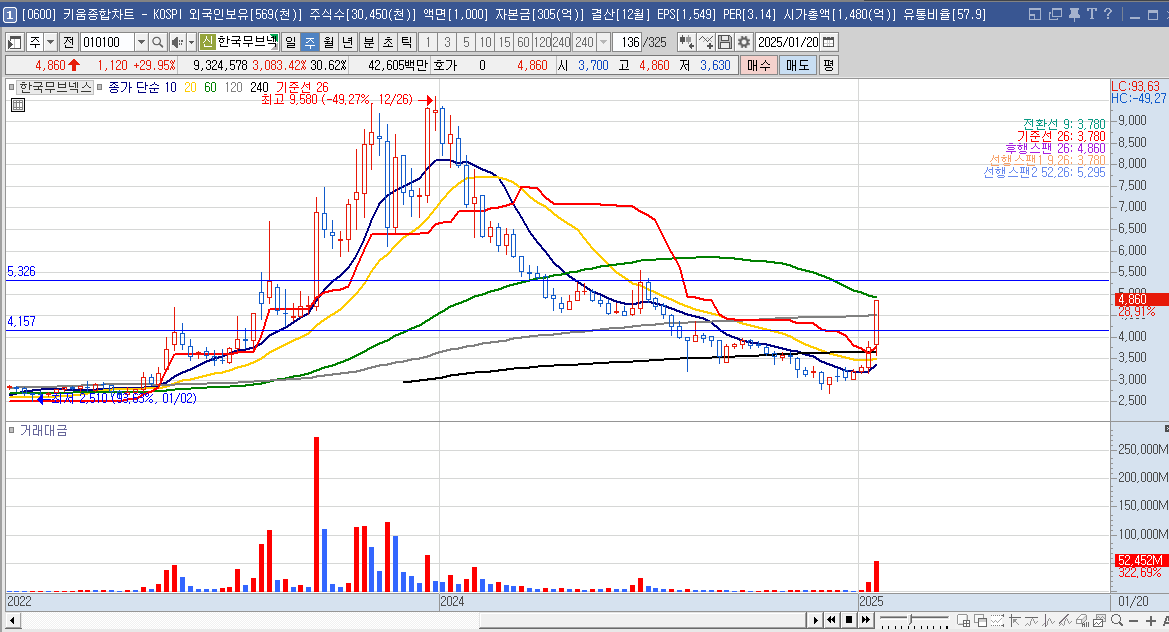Viewport: 1169px width, 632px height.
Task: Click the eraser tool icon at bottom
Action: tap(1083, 620)
